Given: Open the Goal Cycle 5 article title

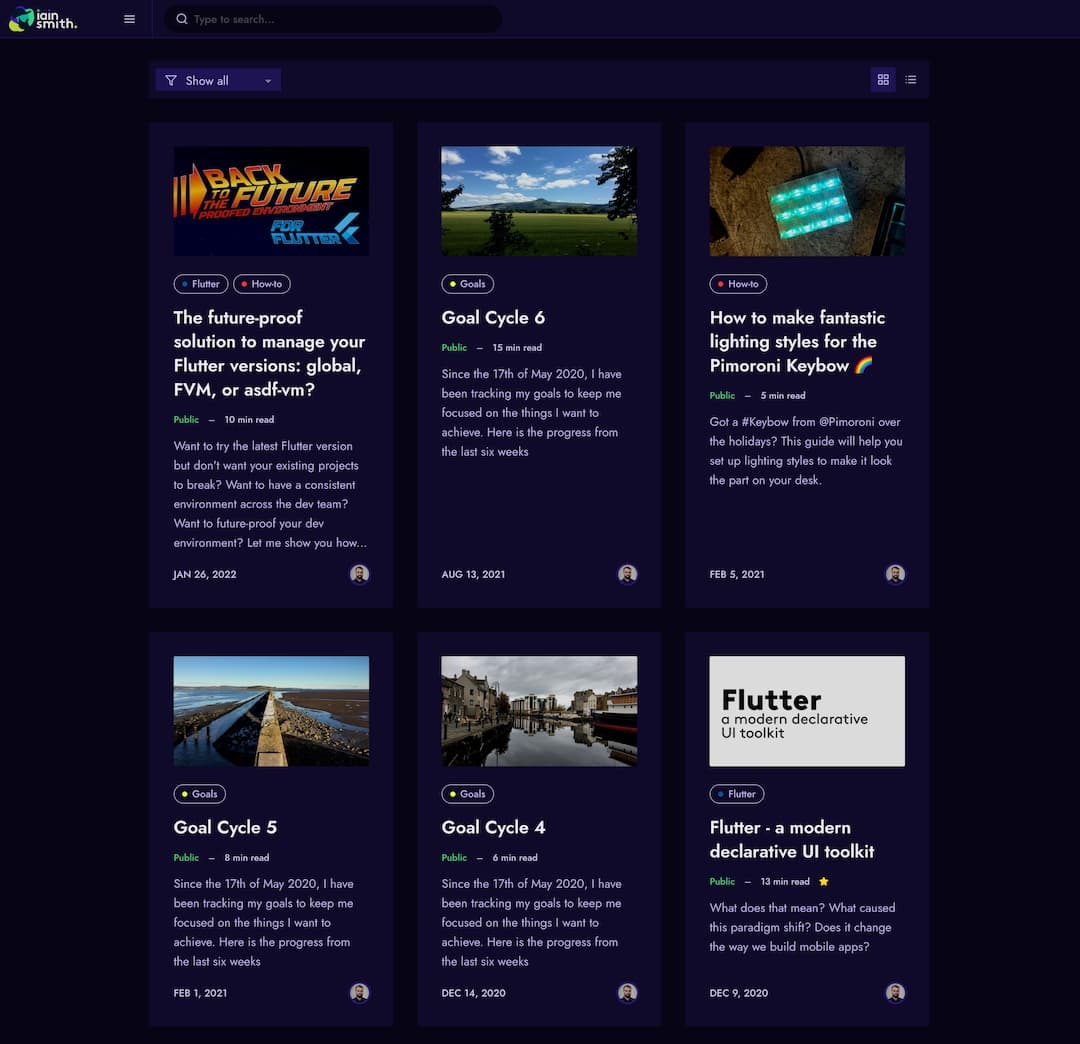Looking at the screenshot, I should click(225, 827).
